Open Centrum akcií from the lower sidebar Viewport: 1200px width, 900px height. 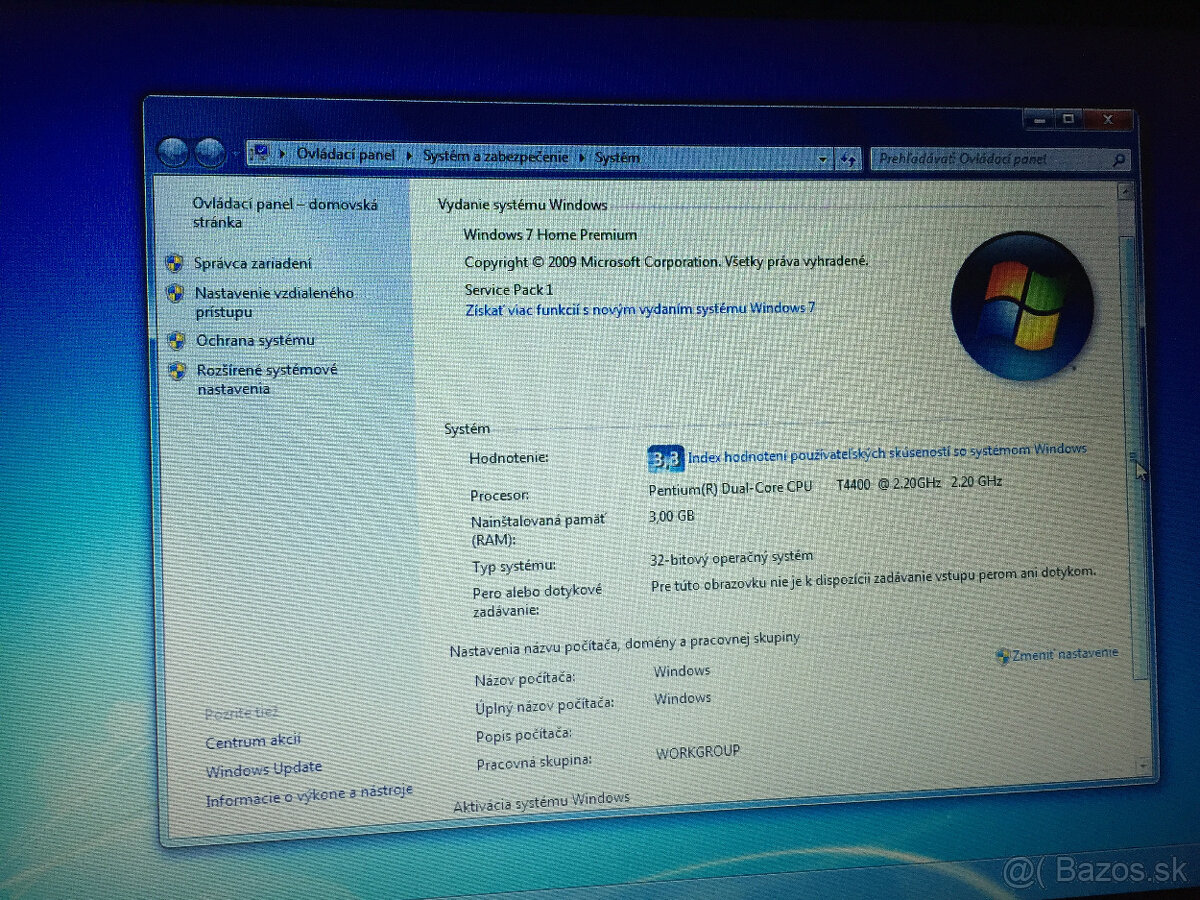click(x=251, y=740)
